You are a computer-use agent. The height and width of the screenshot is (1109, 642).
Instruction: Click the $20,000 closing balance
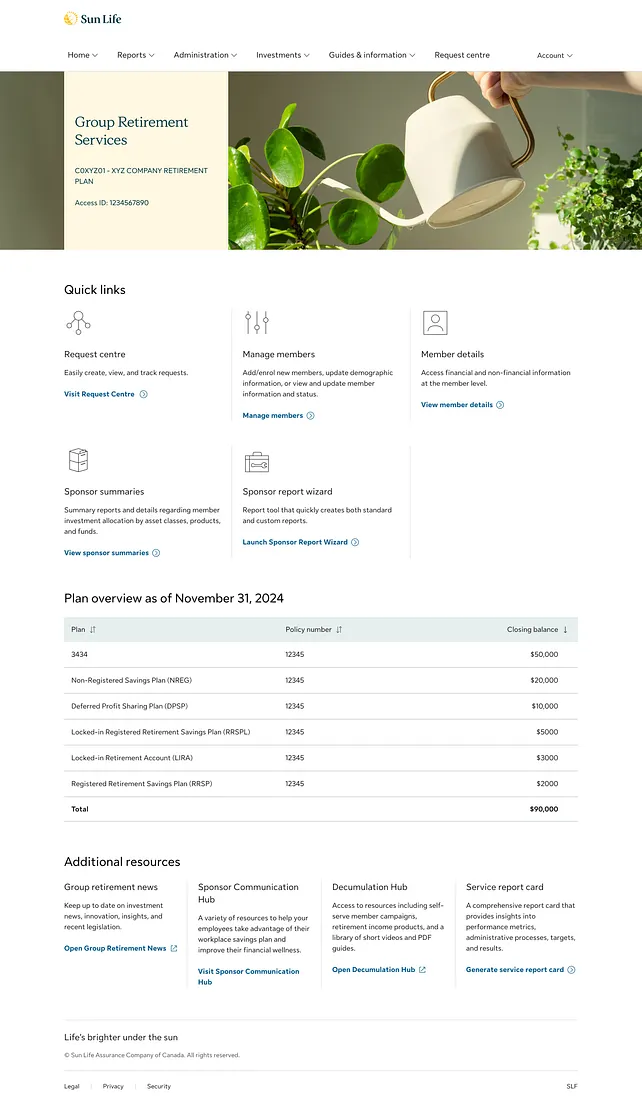pyautogui.click(x=544, y=680)
